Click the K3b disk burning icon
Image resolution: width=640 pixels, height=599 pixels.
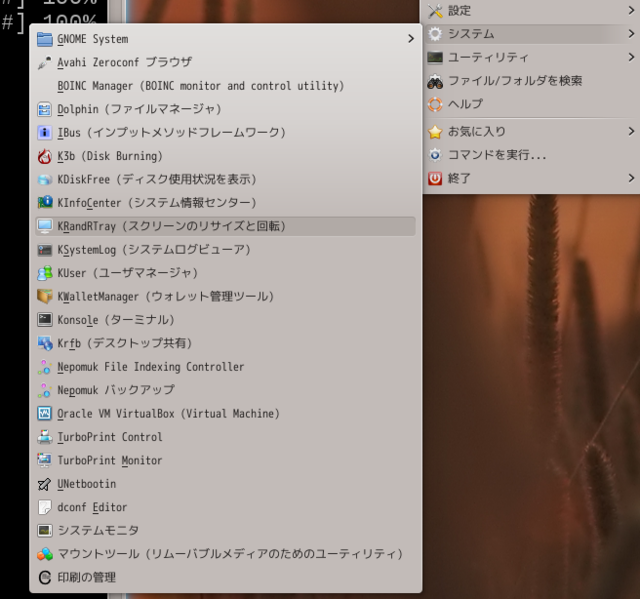click(44, 156)
